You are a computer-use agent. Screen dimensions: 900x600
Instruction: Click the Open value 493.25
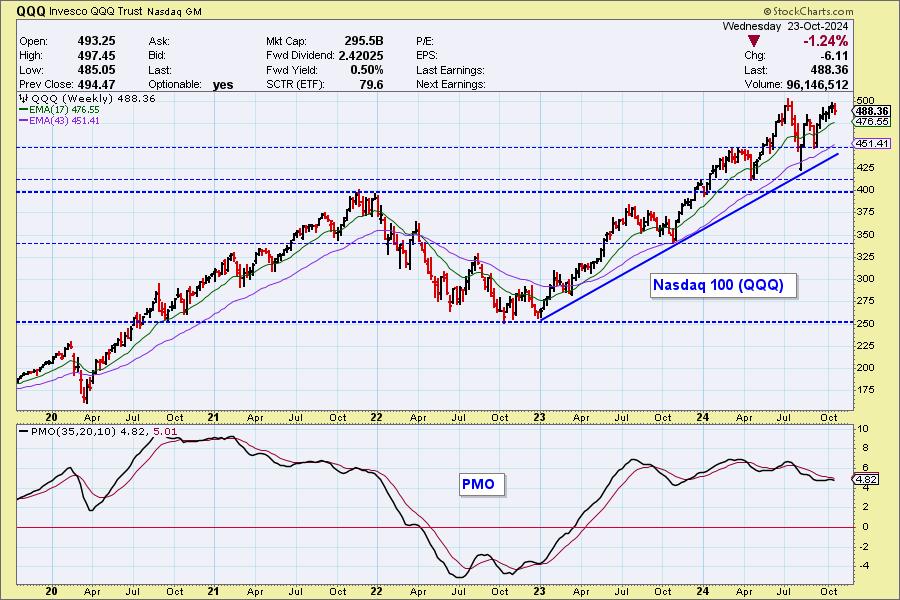tap(96, 41)
